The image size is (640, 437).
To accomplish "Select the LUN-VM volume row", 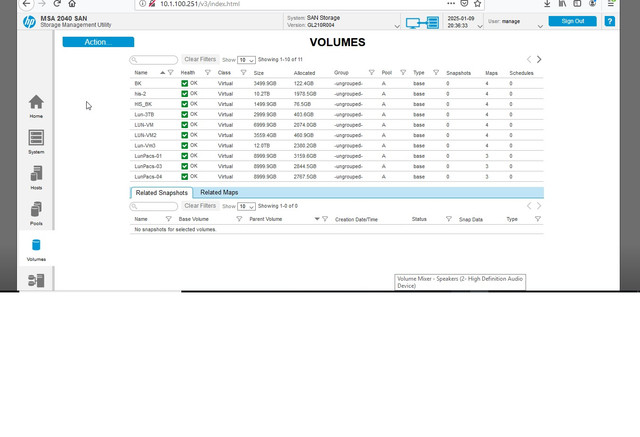I will tap(336, 125).
